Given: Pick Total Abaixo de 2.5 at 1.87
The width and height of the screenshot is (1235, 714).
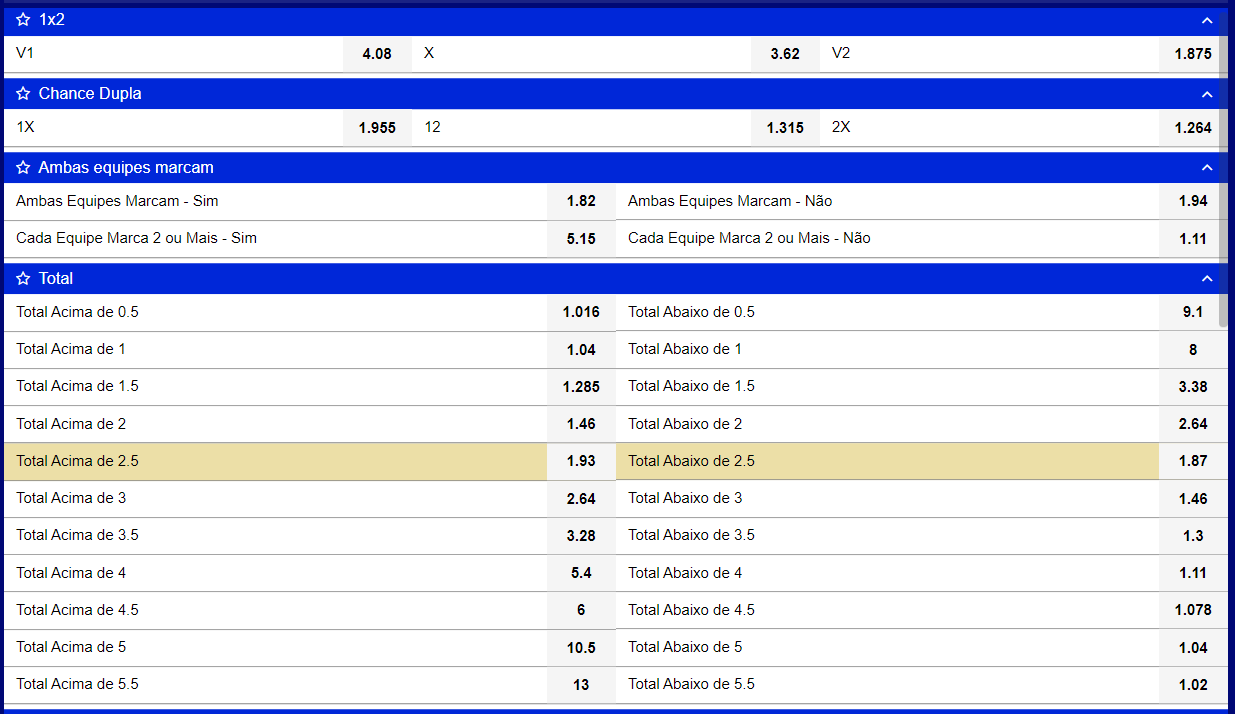Looking at the screenshot, I should click(1193, 461).
